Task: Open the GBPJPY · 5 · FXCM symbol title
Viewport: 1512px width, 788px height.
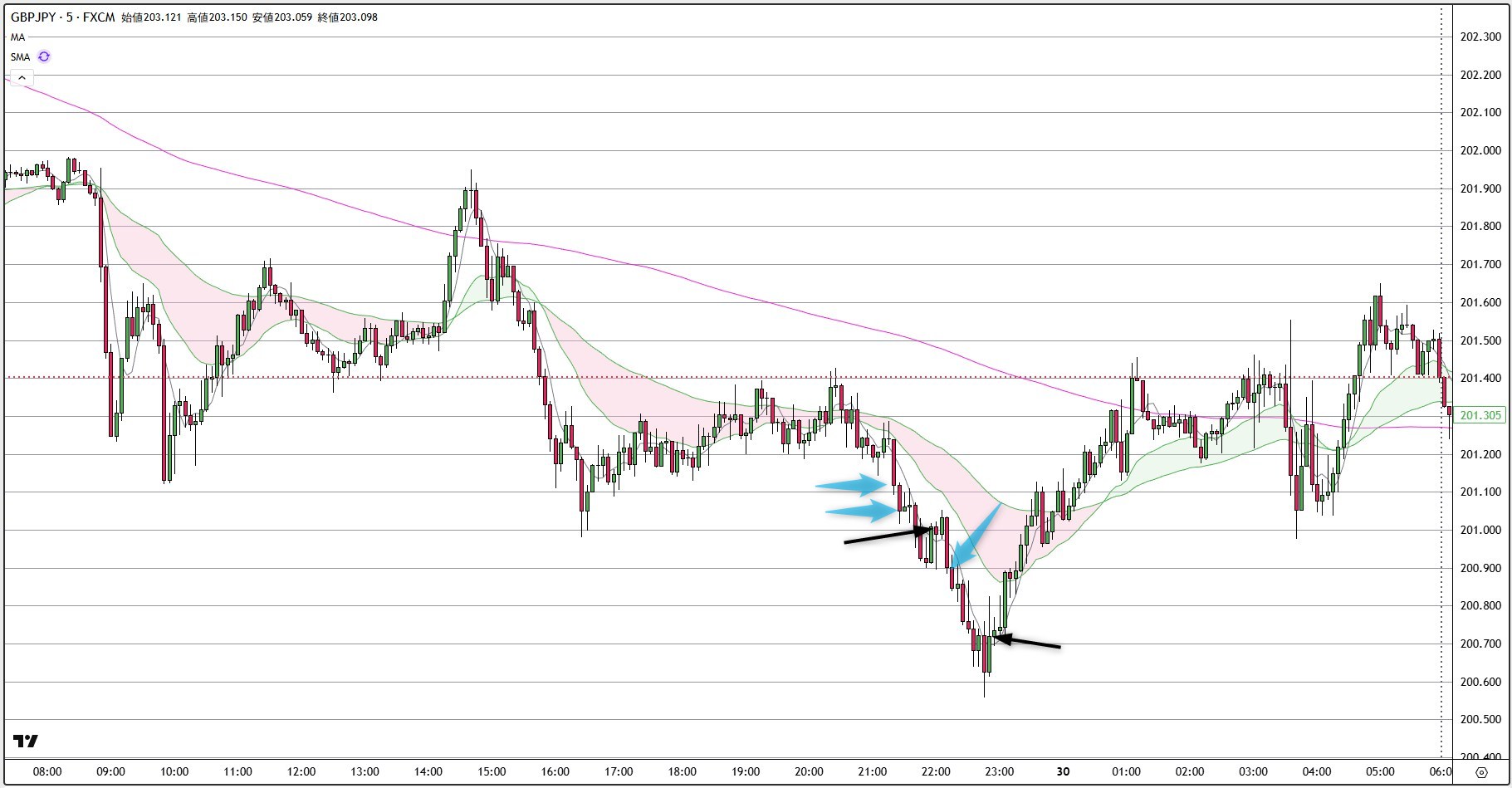Action: pos(62,17)
